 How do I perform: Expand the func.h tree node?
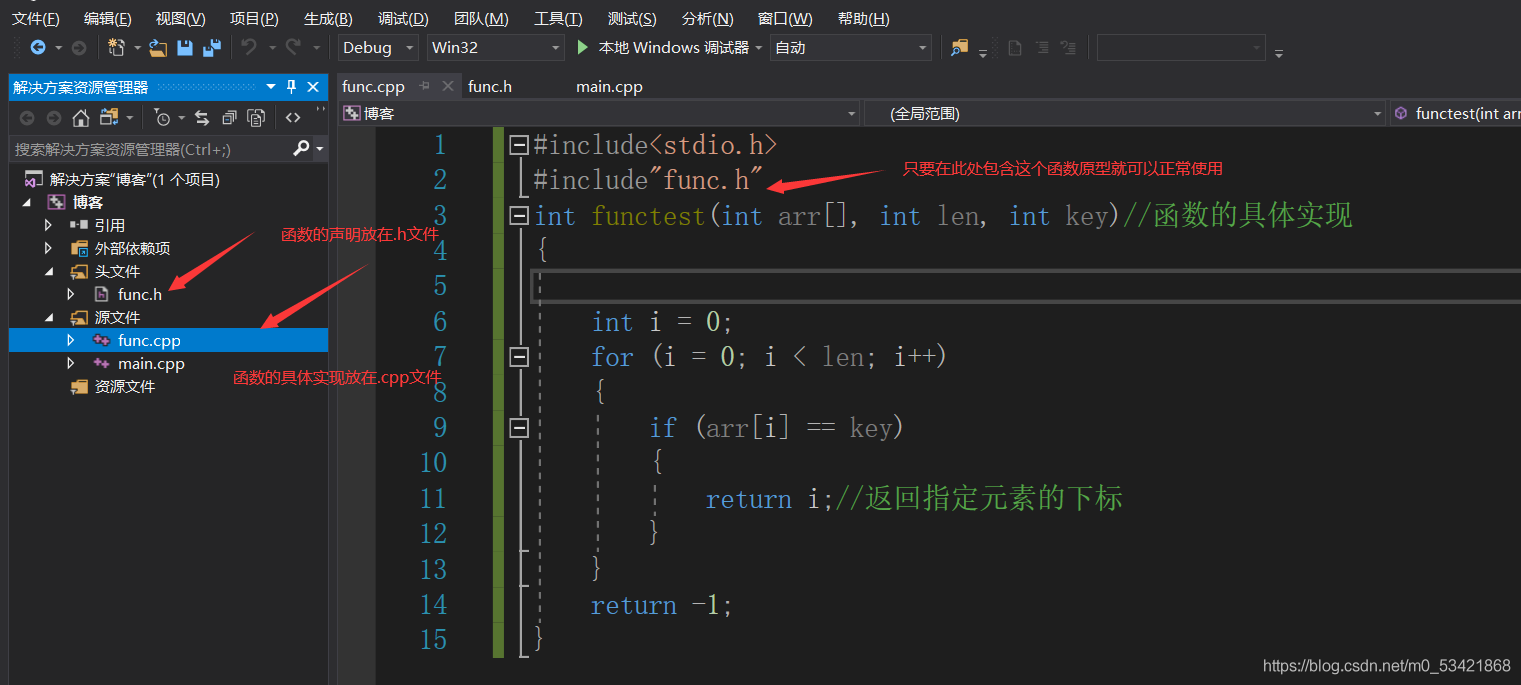pos(71,294)
